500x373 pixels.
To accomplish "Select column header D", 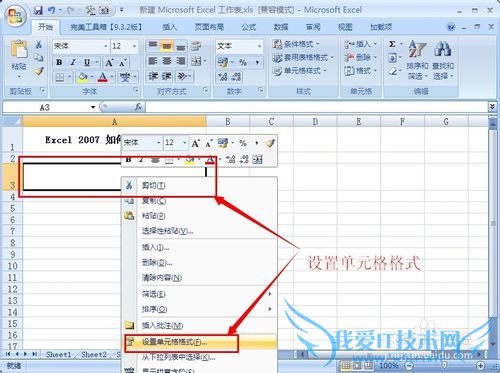I will pyautogui.click(x=315, y=122).
